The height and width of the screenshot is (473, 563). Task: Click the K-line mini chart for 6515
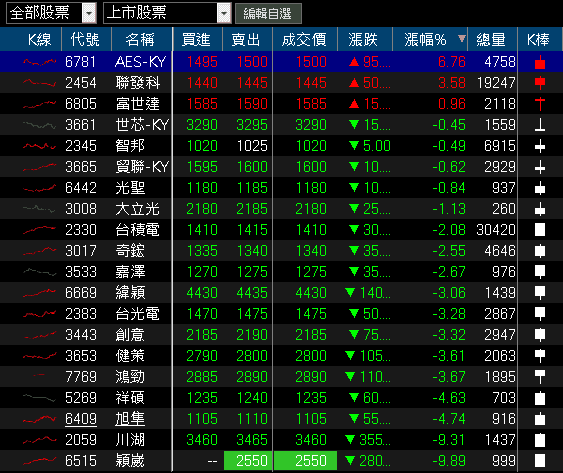click(x=39, y=461)
